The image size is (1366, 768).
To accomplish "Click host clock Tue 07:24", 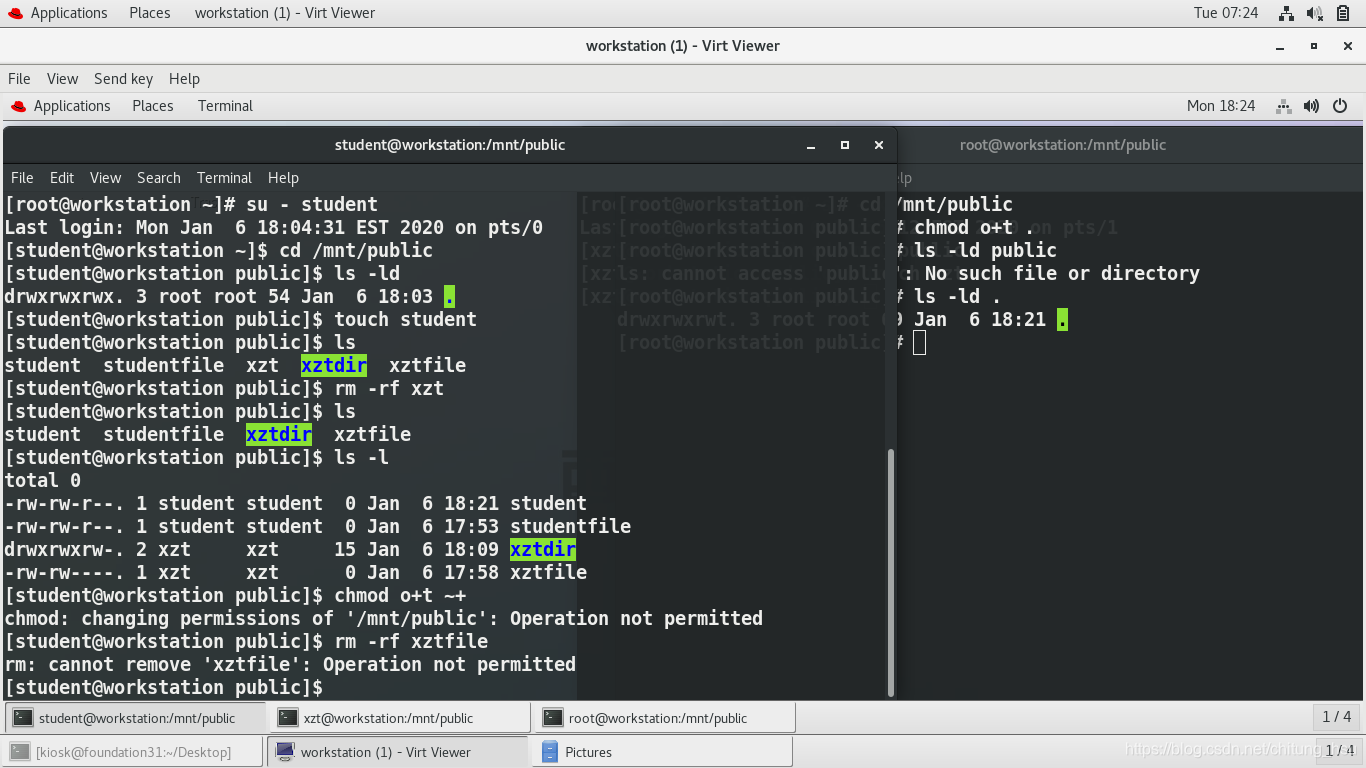I will 1226,13.
